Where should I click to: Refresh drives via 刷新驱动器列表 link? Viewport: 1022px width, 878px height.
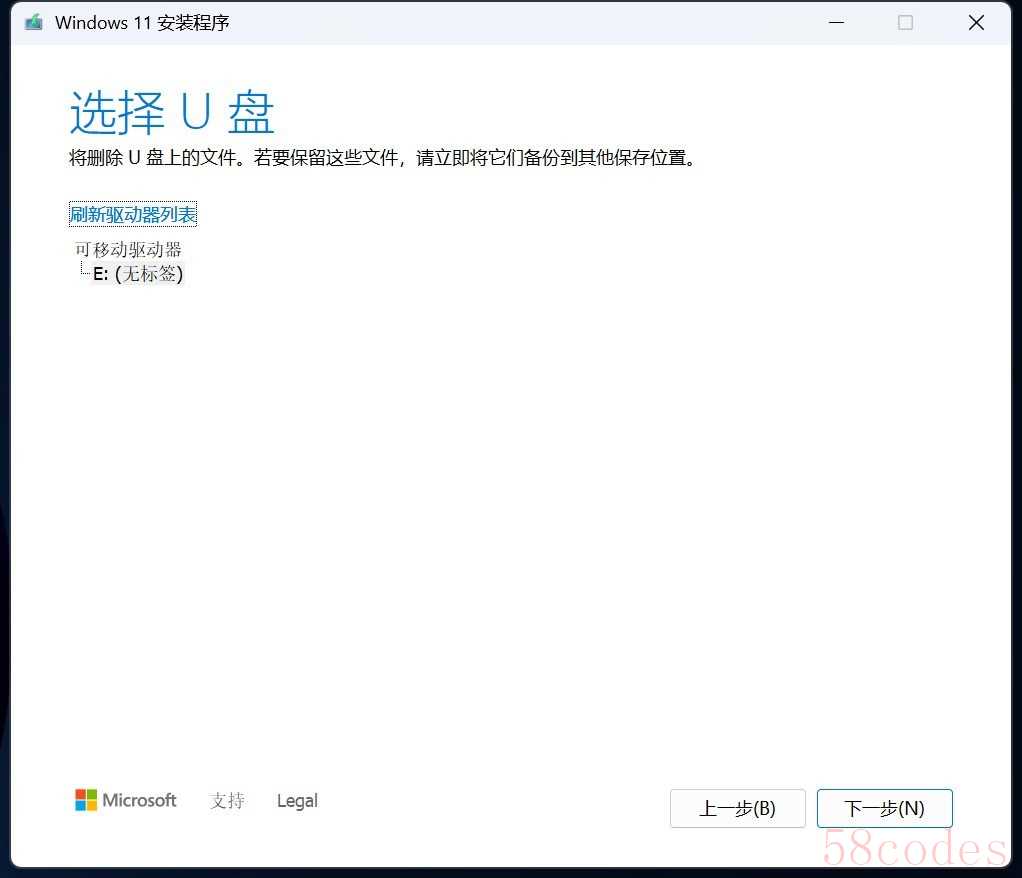(133, 214)
